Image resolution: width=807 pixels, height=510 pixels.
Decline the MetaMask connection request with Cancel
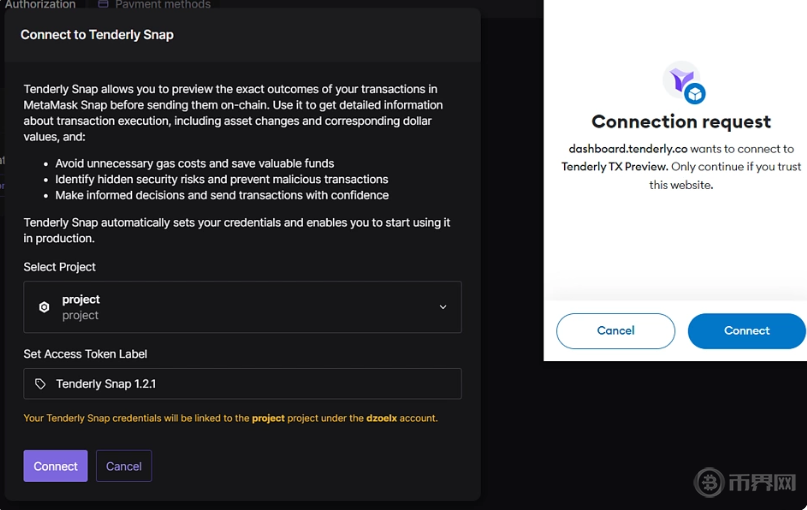coord(615,331)
